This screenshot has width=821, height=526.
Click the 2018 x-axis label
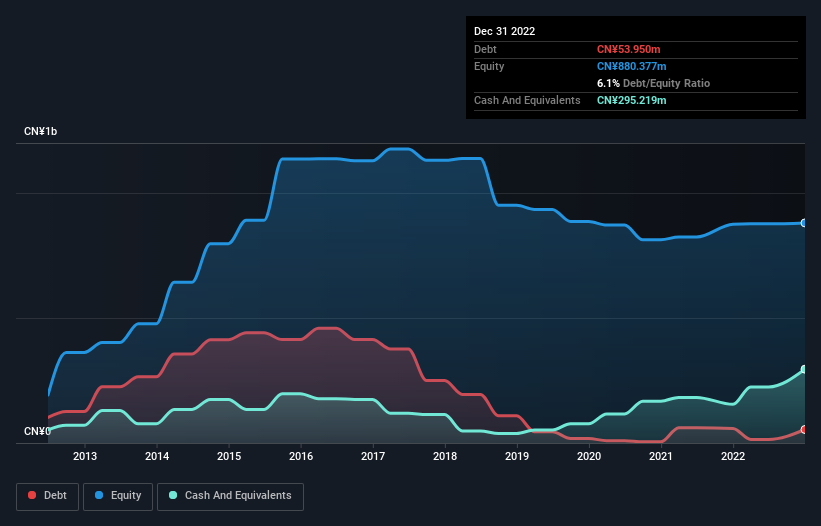coord(445,456)
